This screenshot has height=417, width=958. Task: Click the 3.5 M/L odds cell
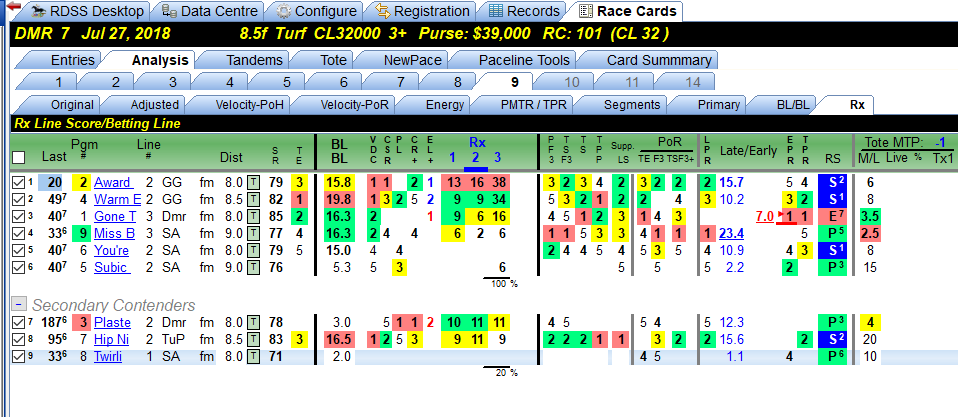click(x=870, y=216)
